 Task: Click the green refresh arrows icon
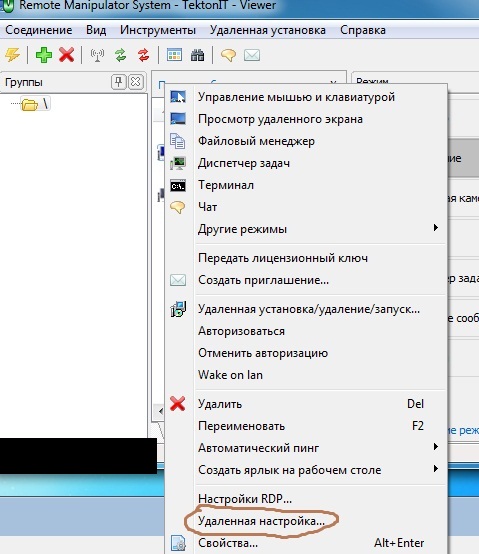[x=120, y=55]
